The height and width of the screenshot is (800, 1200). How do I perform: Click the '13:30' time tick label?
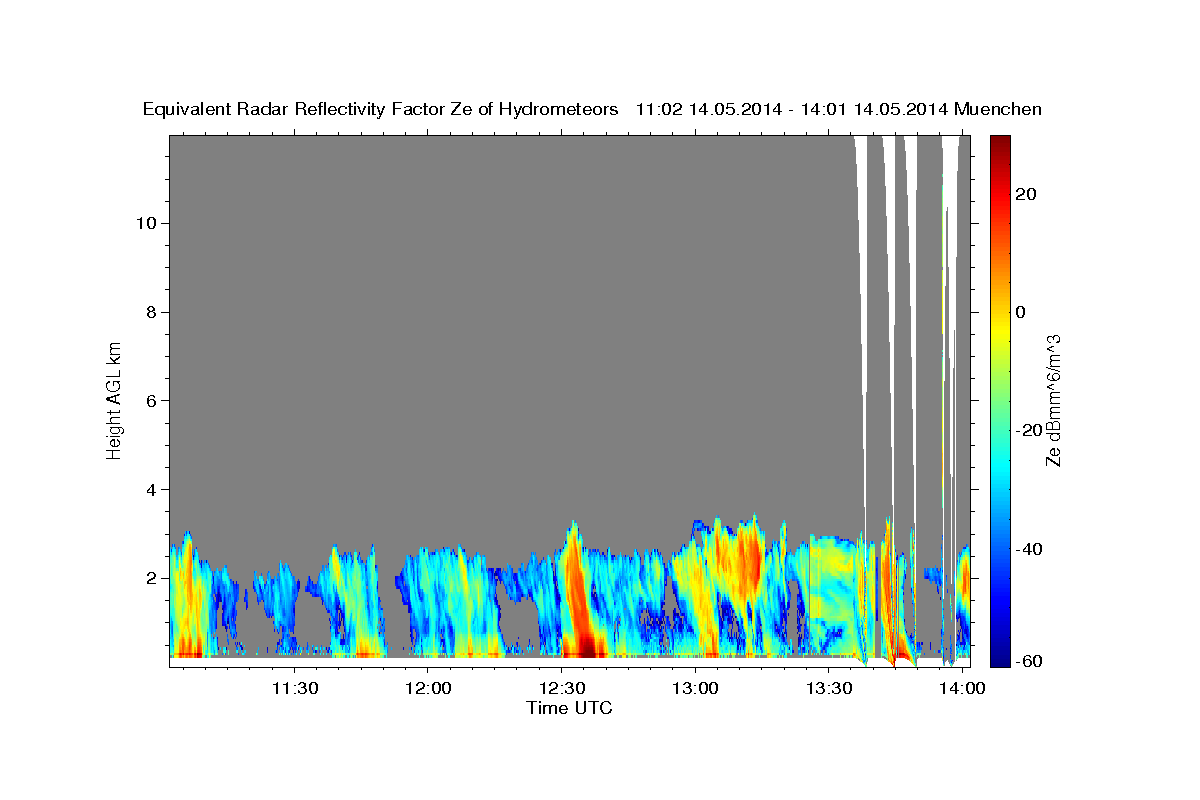click(828, 688)
